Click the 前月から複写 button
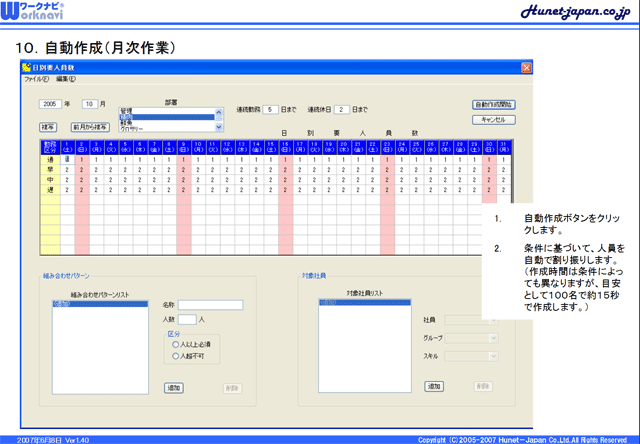The image size is (640, 444). click(91, 127)
